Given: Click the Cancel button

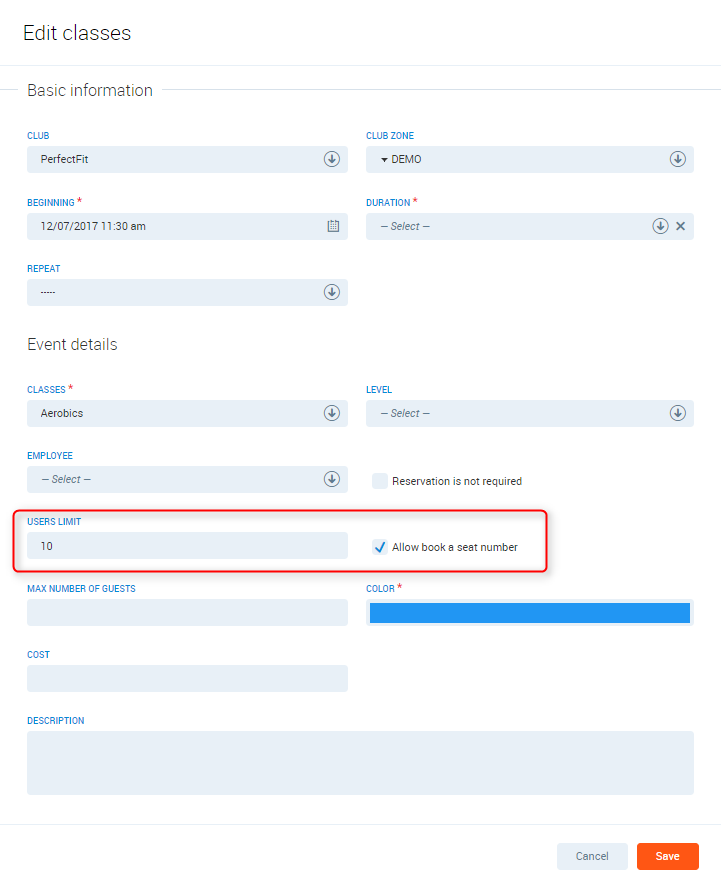Looking at the screenshot, I should 592,856.
